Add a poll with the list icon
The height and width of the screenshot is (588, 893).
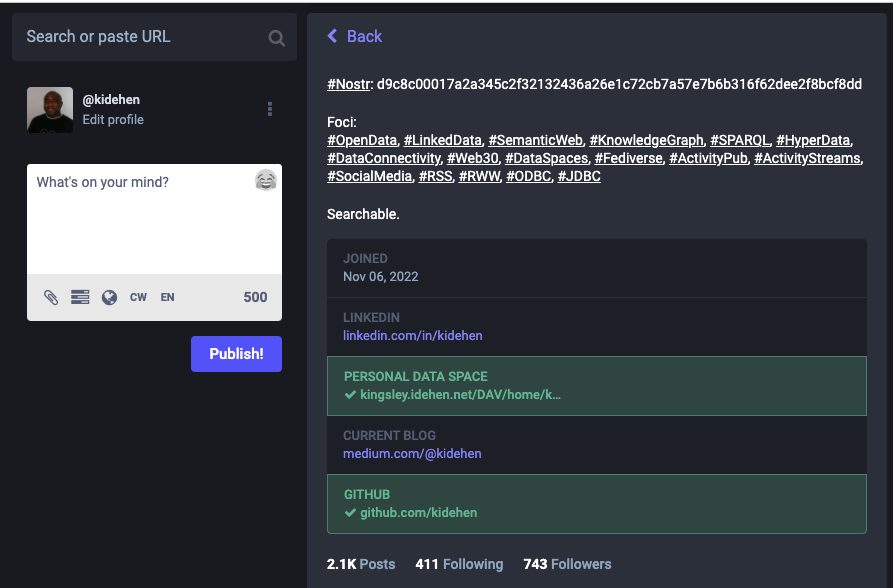pyautogui.click(x=80, y=297)
